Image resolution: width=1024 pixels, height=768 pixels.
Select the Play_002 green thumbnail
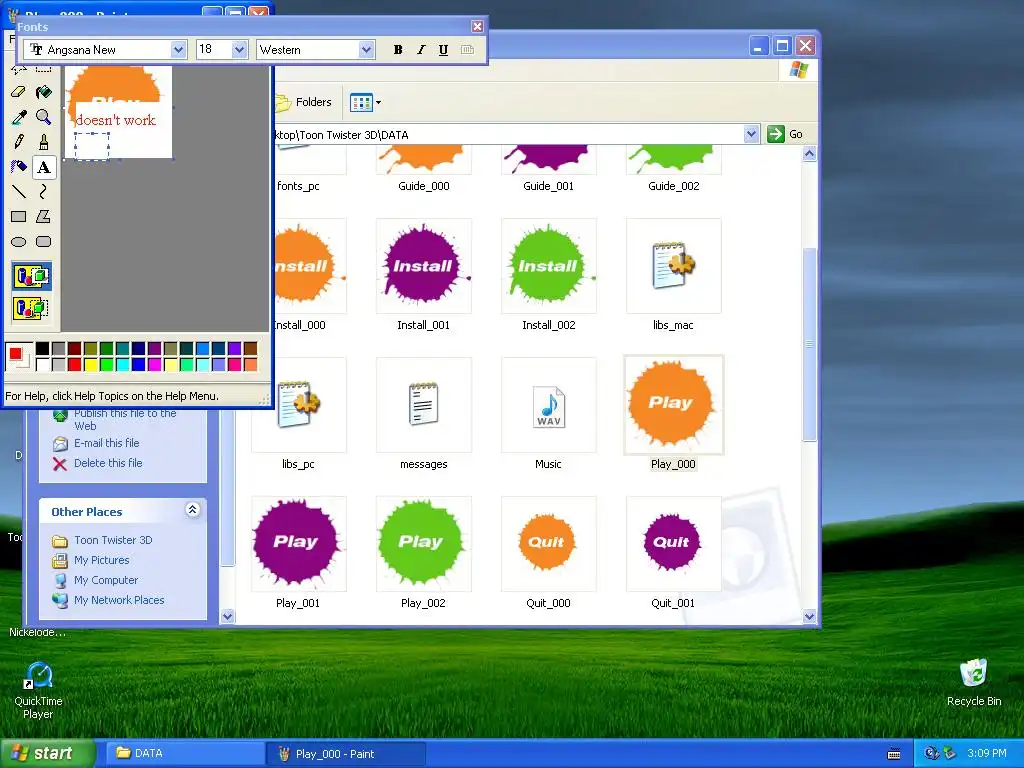(423, 544)
